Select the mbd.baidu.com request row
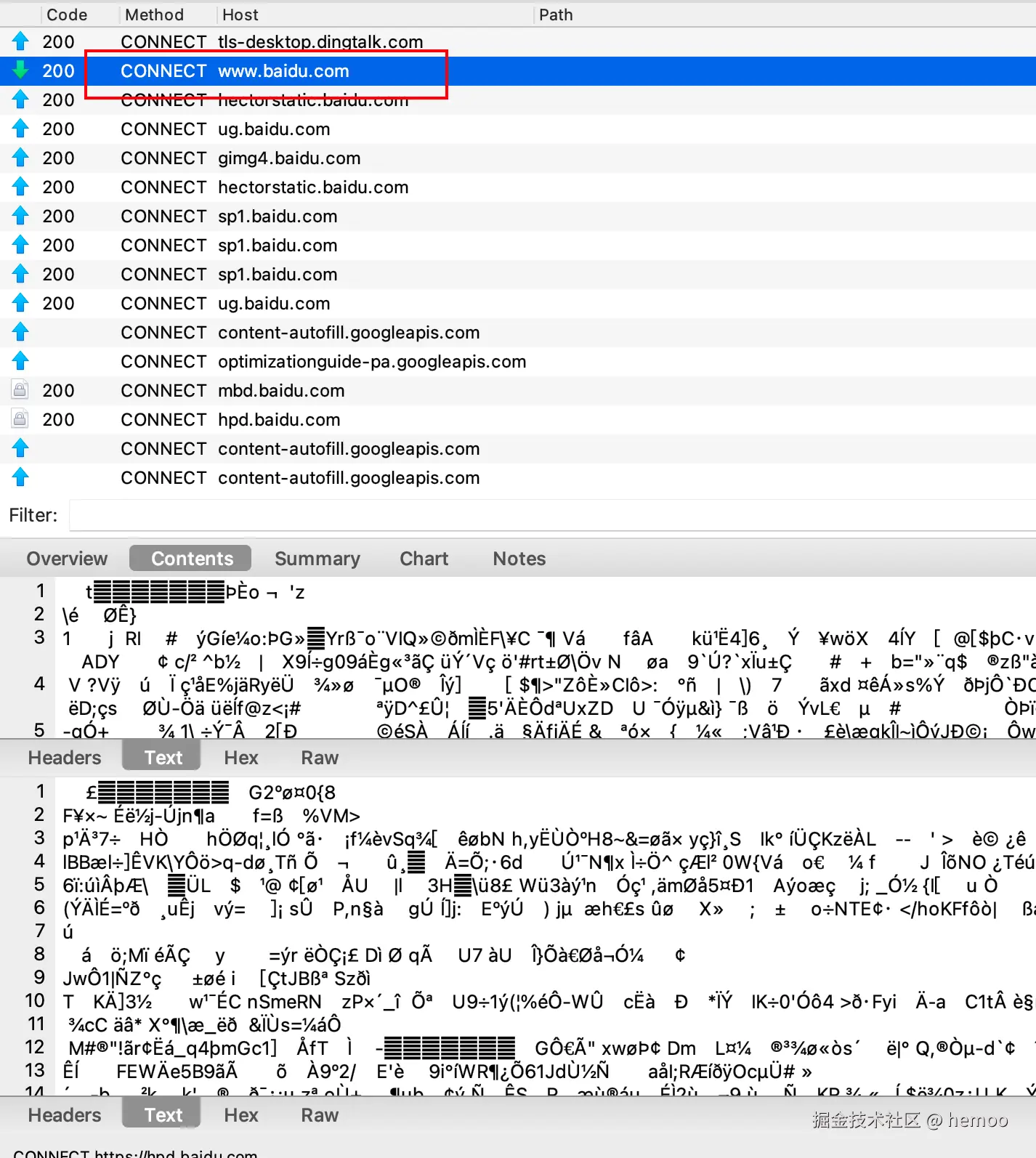The width and height of the screenshot is (1036, 1158). click(518, 391)
